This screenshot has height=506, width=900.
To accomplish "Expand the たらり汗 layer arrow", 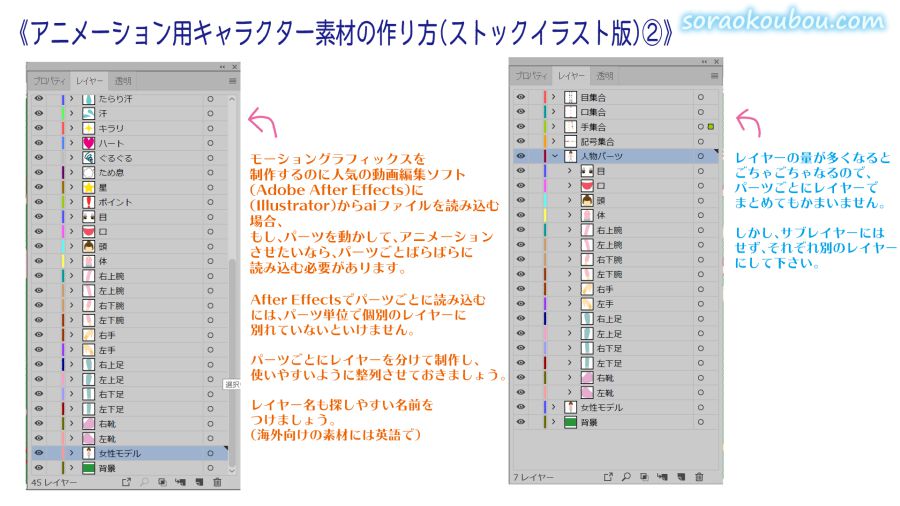I will 71,99.
